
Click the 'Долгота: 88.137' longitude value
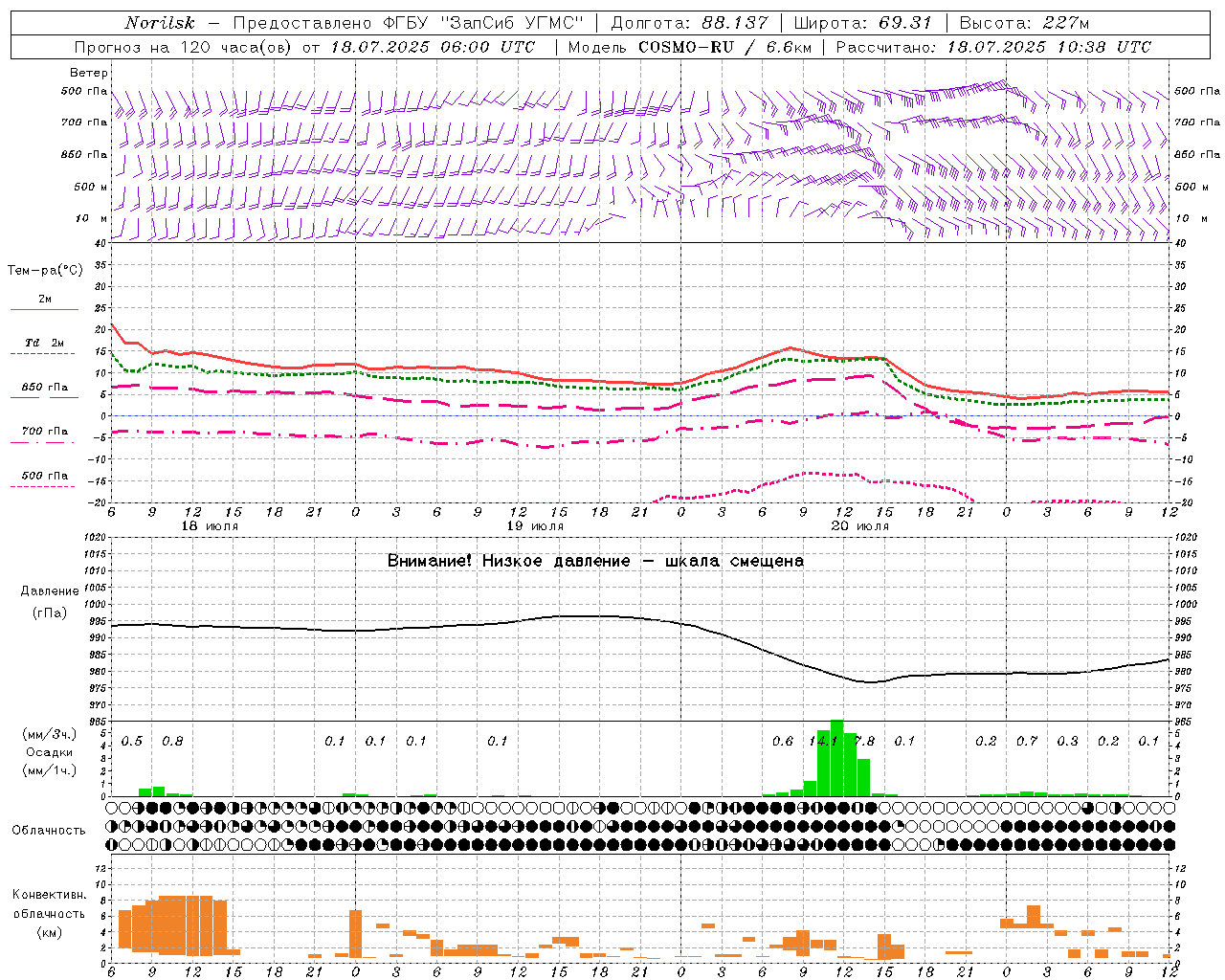coord(689,23)
